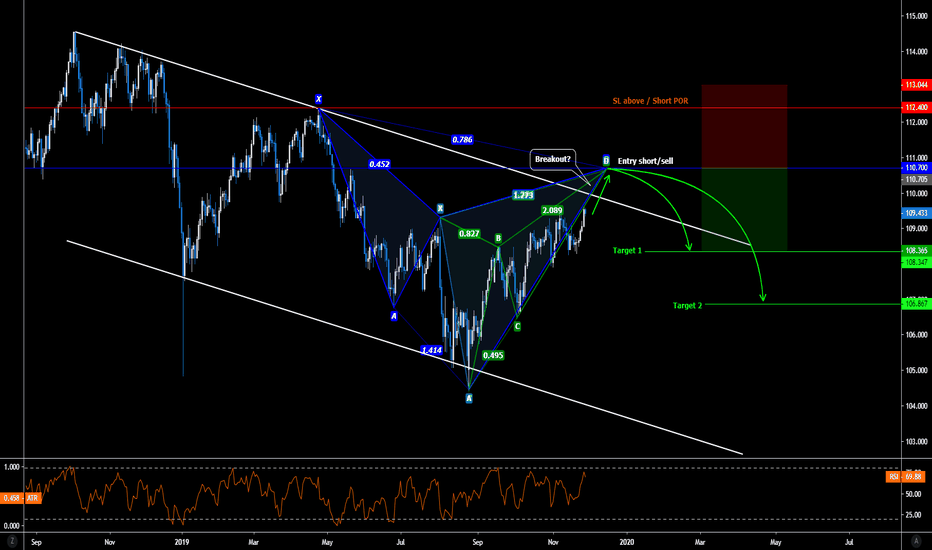Click the Z icon in bottom-left corner
The image size is (932, 550).
click(12, 541)
